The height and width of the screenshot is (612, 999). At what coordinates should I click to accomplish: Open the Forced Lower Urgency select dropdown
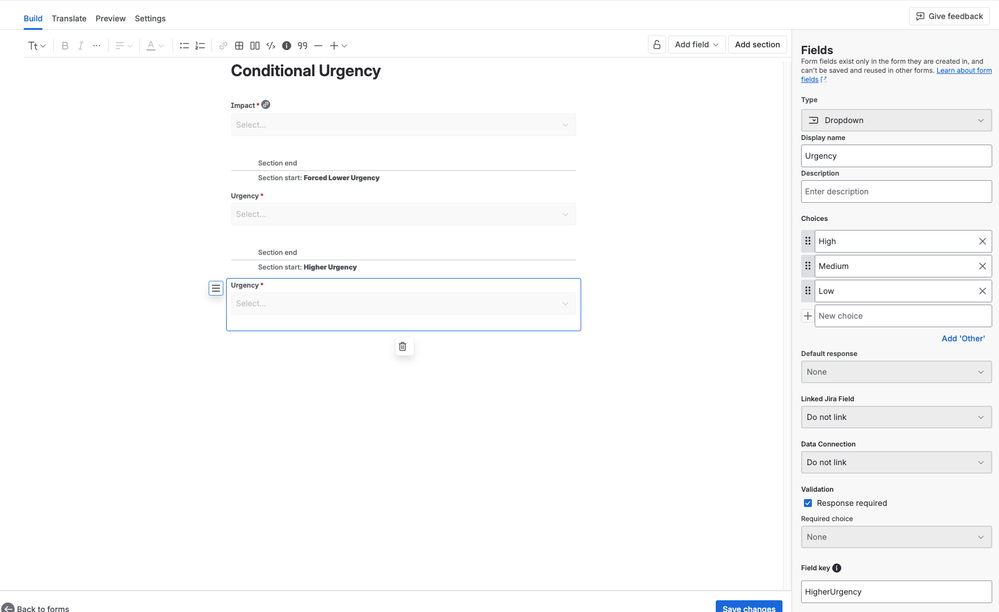pos(403,214)
